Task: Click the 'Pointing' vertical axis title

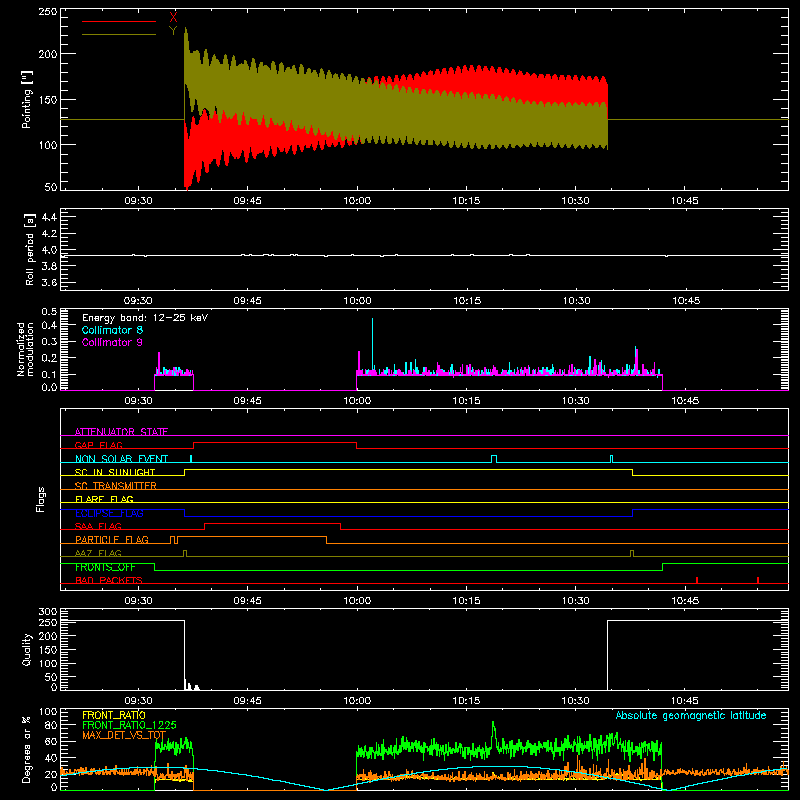Action: pyautogui.click(x=27, y=99)
